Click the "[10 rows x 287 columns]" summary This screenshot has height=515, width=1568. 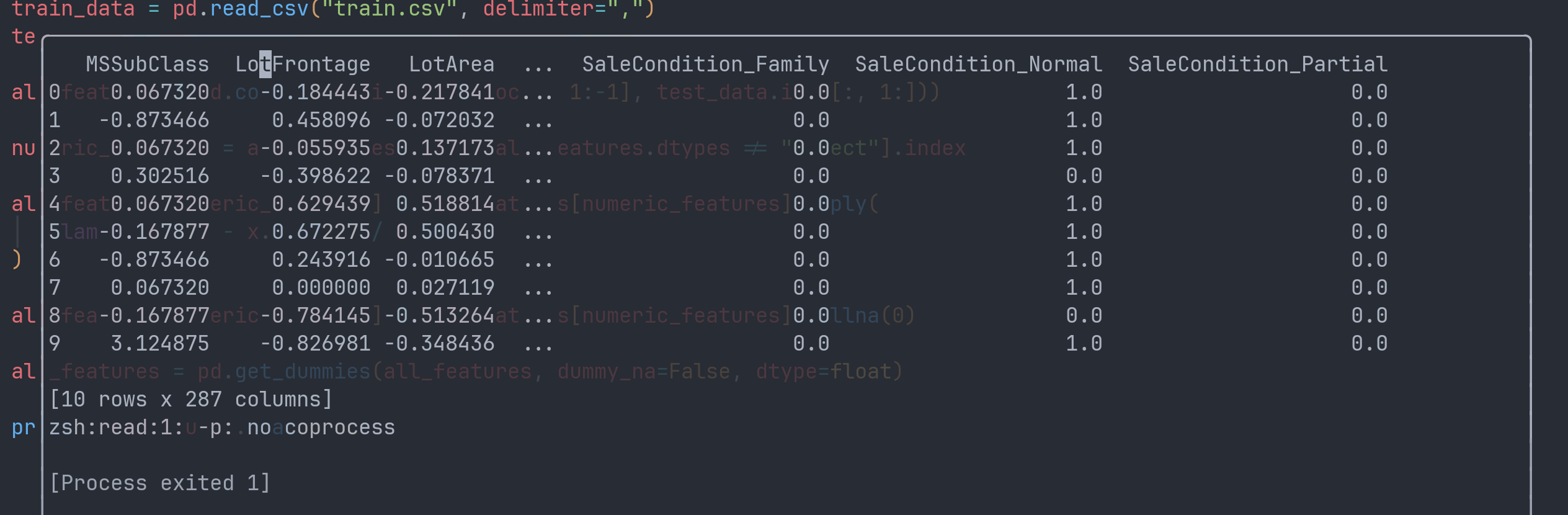pos(190,400)
